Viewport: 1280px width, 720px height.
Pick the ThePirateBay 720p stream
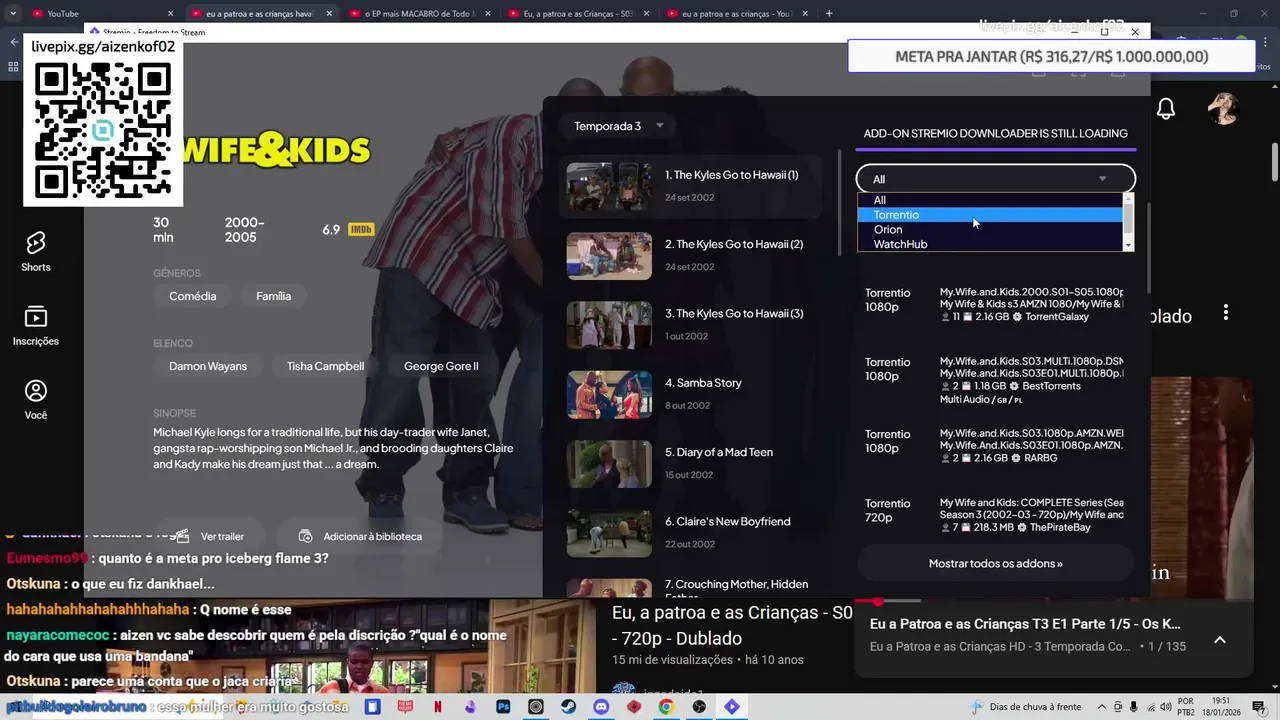point(996,515)
